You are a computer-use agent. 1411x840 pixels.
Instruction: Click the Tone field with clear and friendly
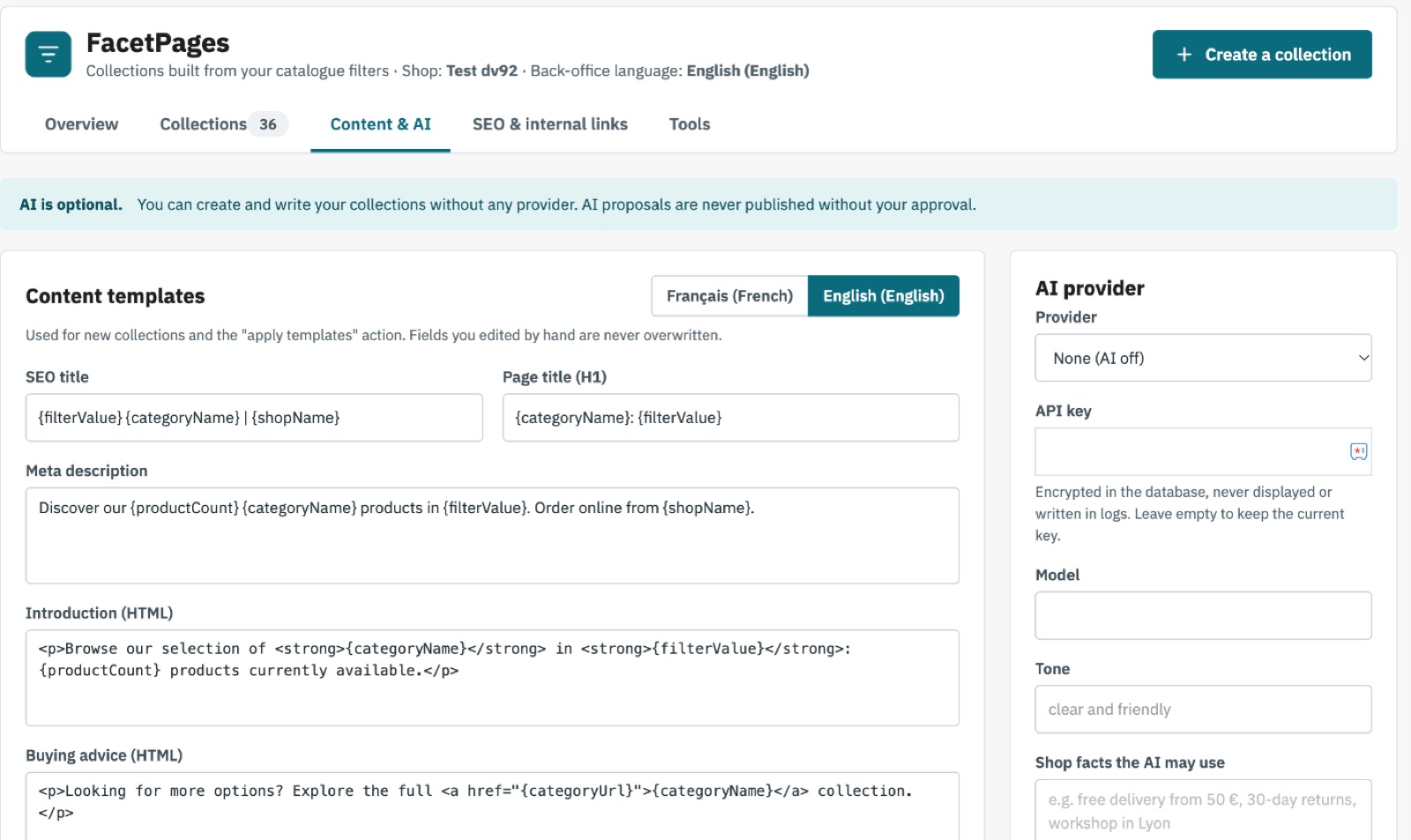[1203, 710]
